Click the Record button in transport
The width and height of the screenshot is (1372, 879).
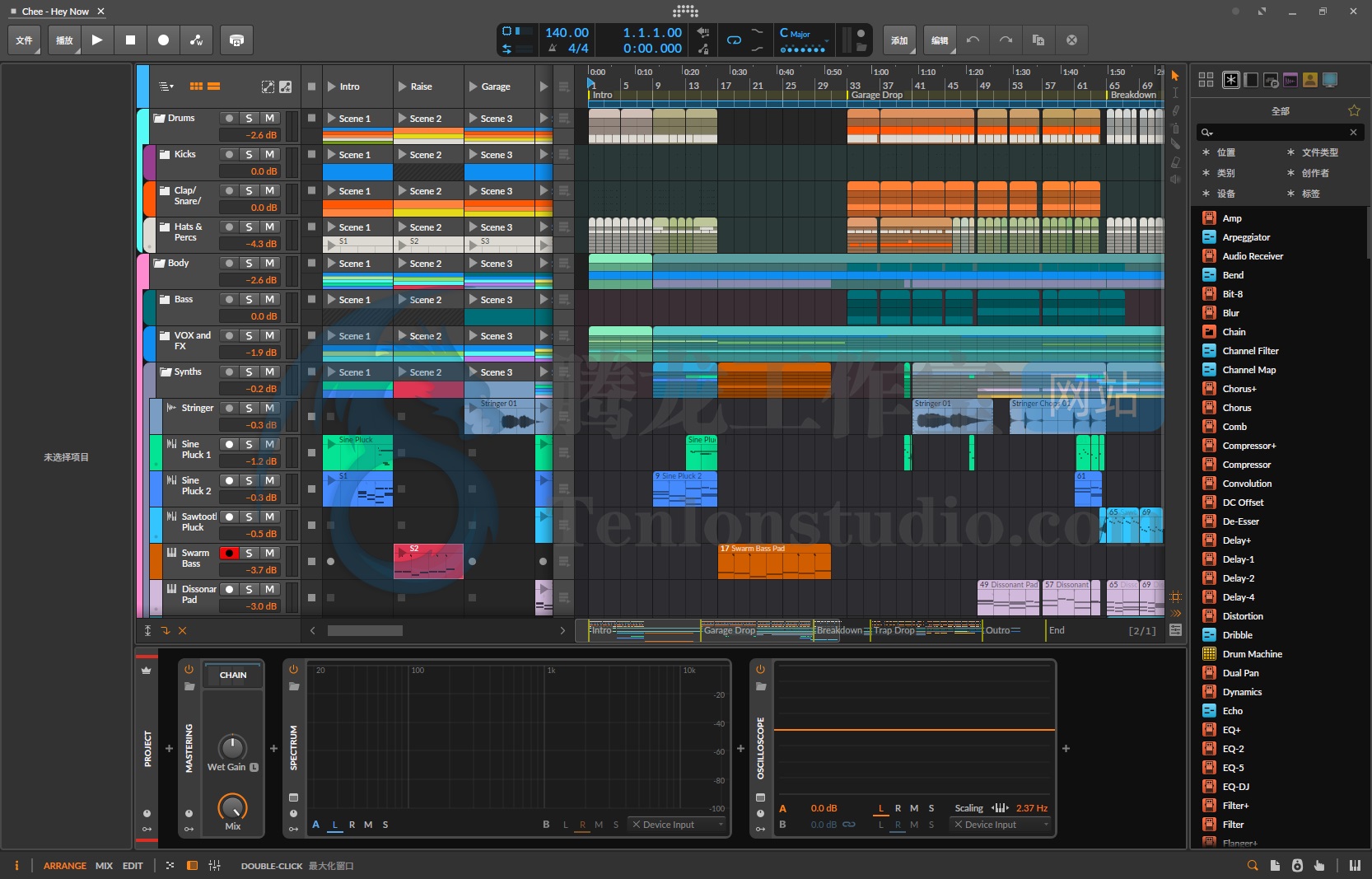[163, 40]
